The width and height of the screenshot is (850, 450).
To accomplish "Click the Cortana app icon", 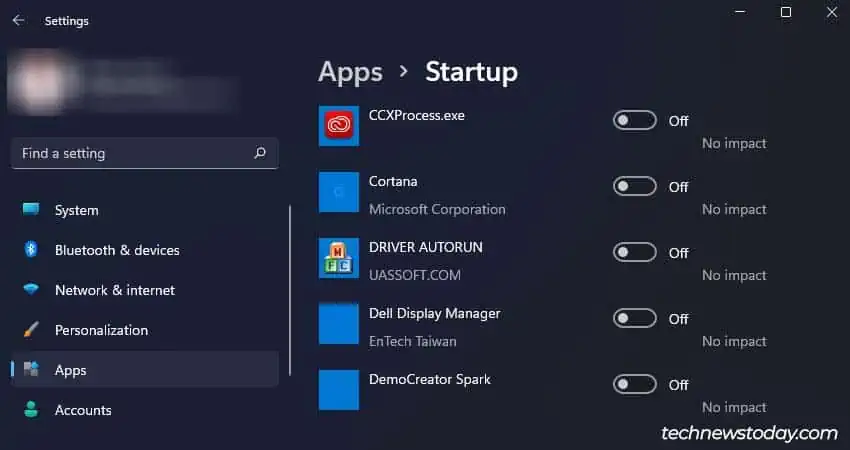I will [339, 192].
